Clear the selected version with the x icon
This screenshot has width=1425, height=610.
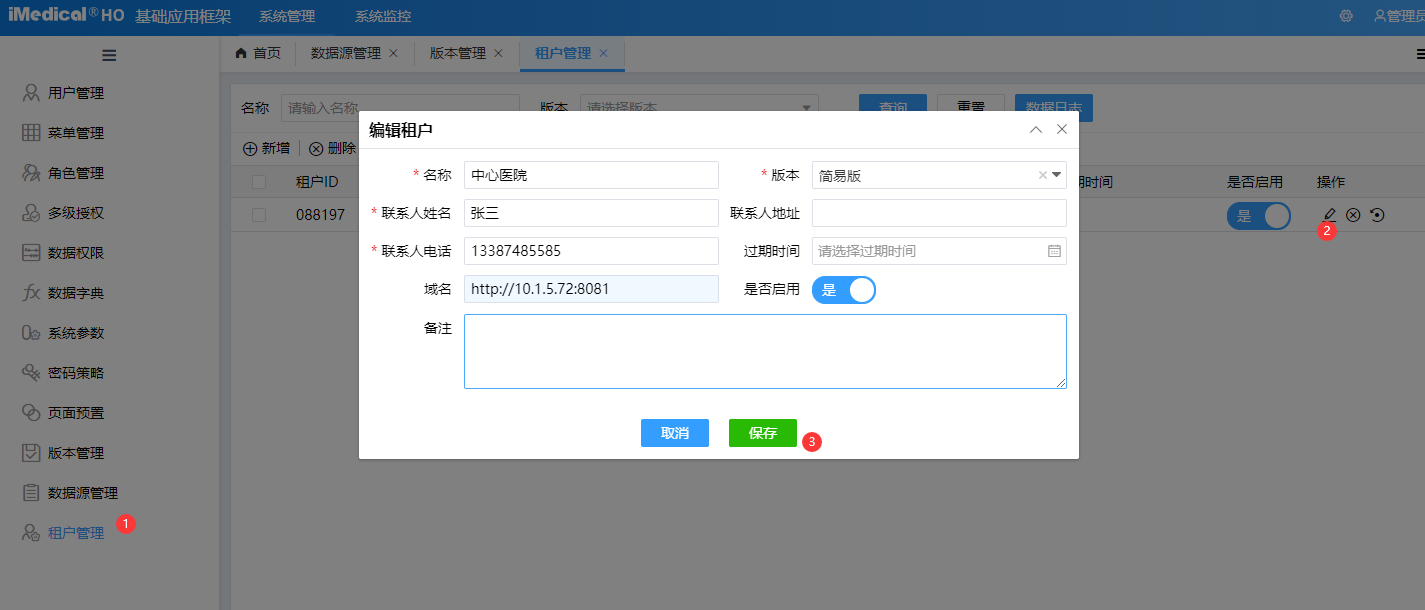tap(1042, 175)
